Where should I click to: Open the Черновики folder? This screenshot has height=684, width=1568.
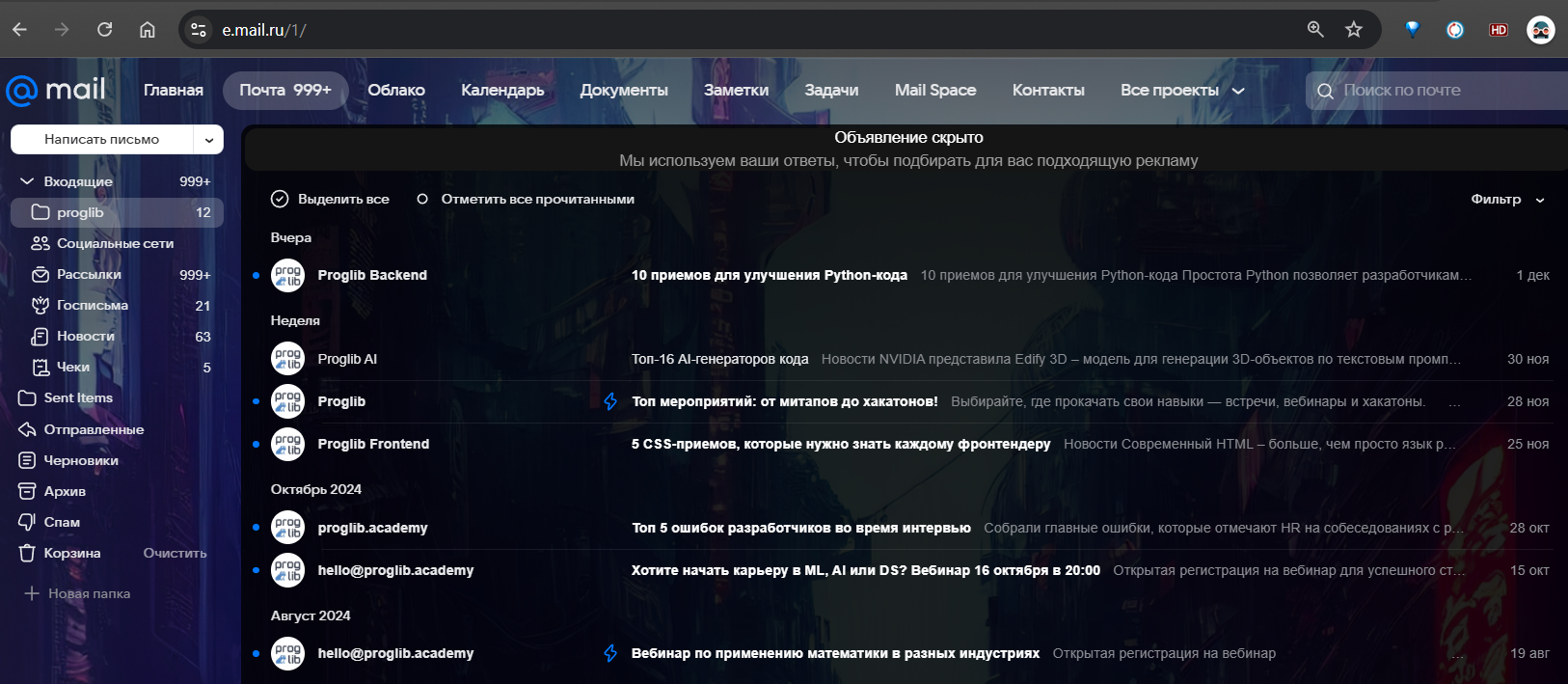point(117,460)
